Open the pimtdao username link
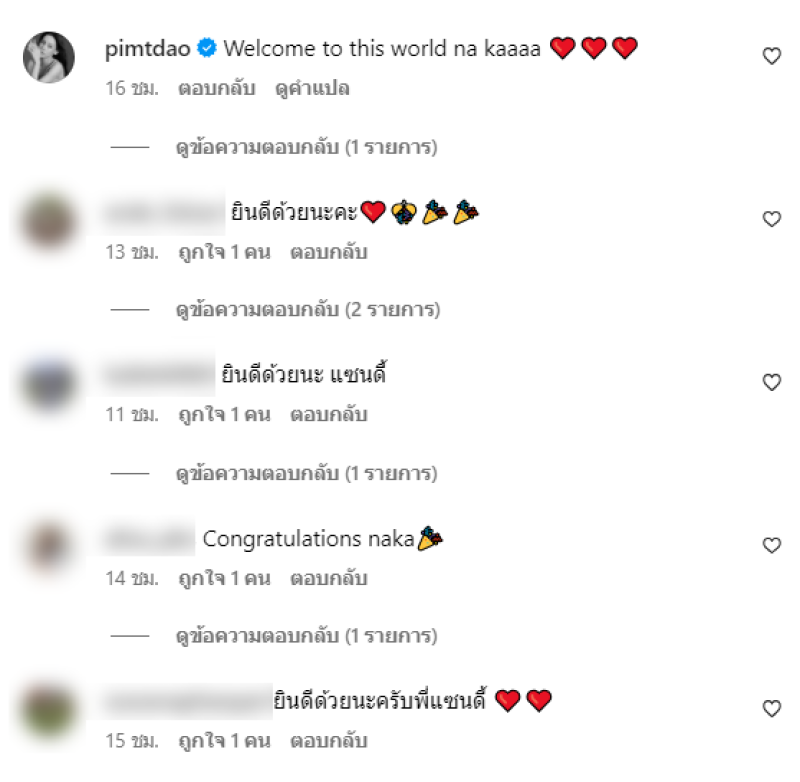 (147, 49)
